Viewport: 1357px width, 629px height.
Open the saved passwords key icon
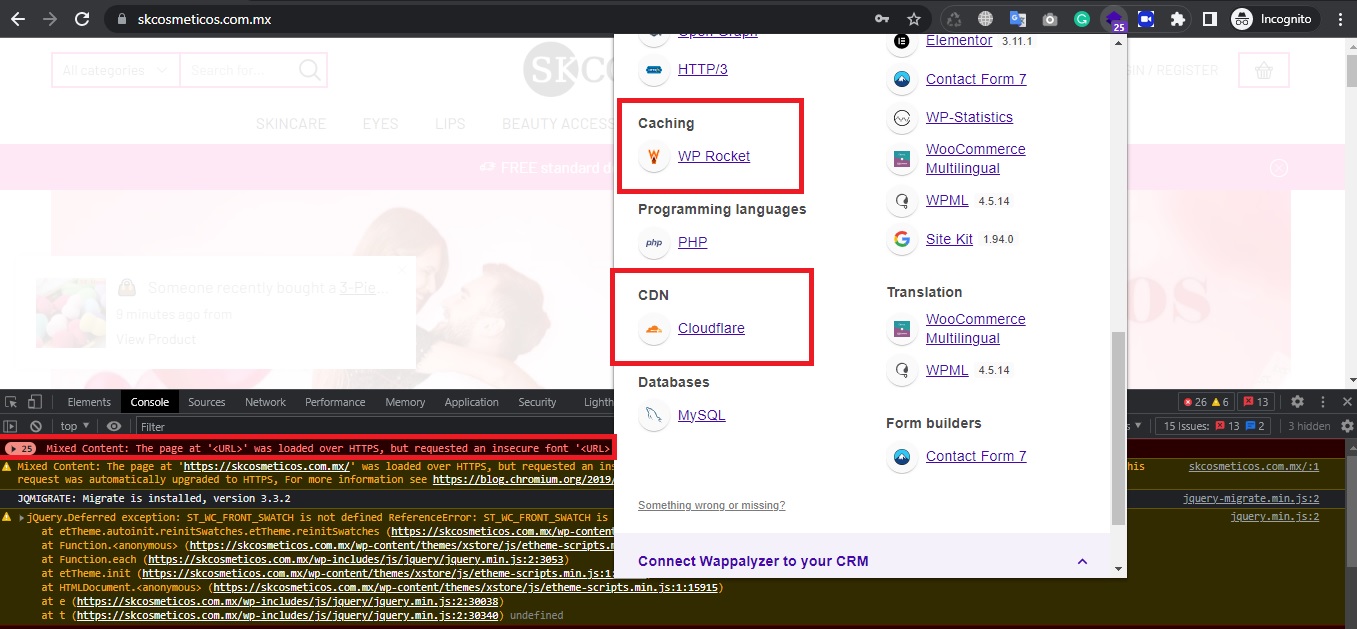tap(882, 19)
